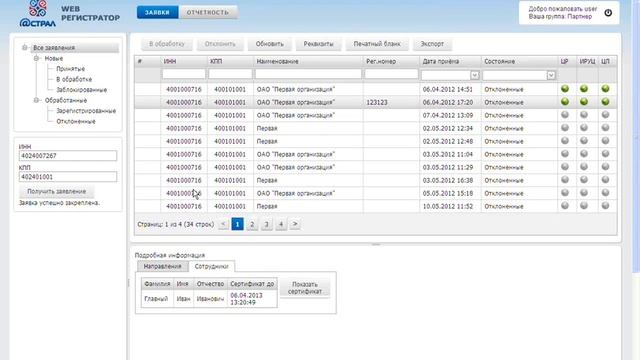640x360 pixels.
Task: Click ЦР grey dot for 05.05.2012 15:18 row
Action: point(565,193)
